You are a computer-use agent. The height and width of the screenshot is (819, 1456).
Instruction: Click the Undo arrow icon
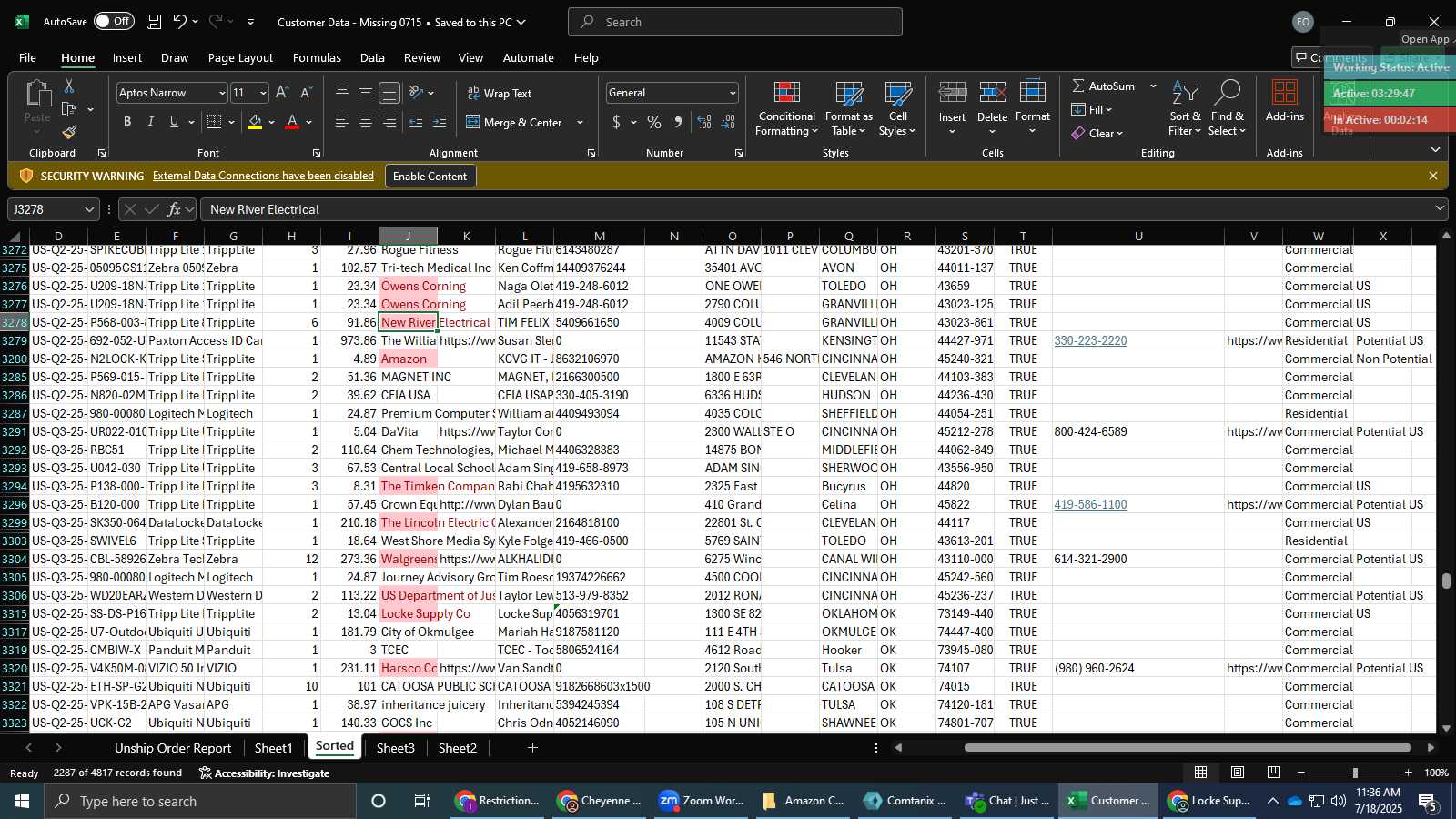pyautogui.click(x=179, y=22)
